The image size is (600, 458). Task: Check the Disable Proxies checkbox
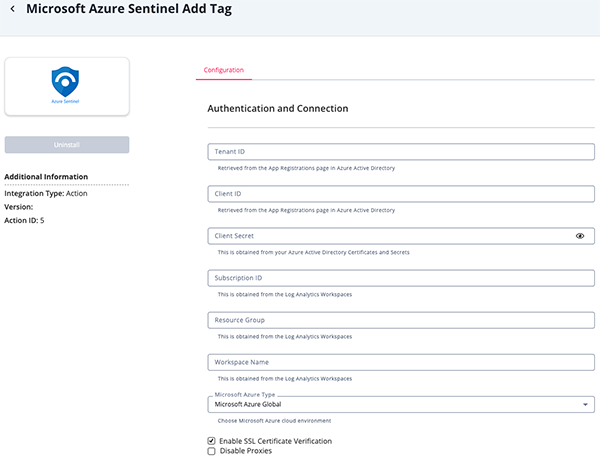[x=211, y=451]
